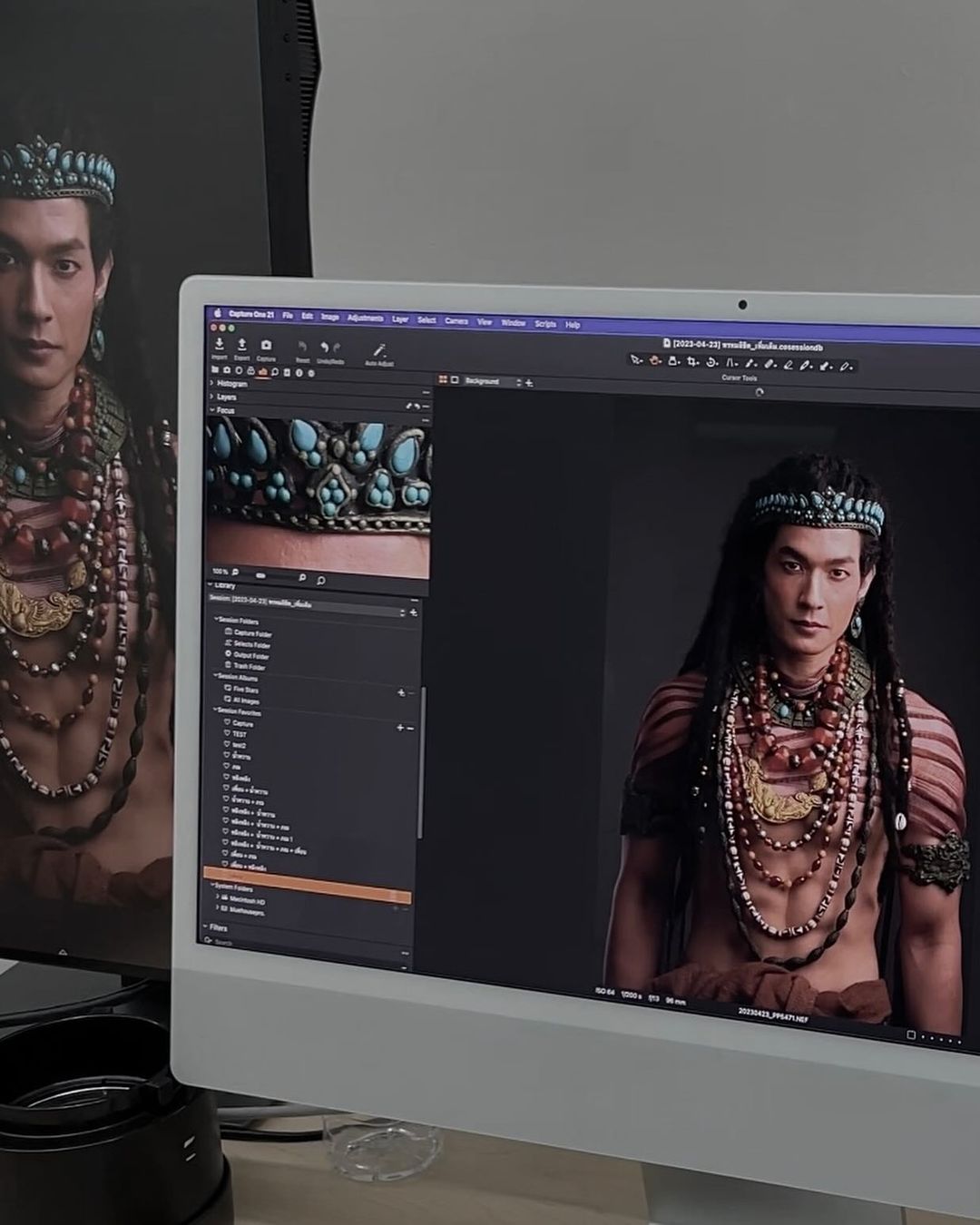Click the Redo arrow icon
The height and width of the screenshot is (1225, 980).
337,348
